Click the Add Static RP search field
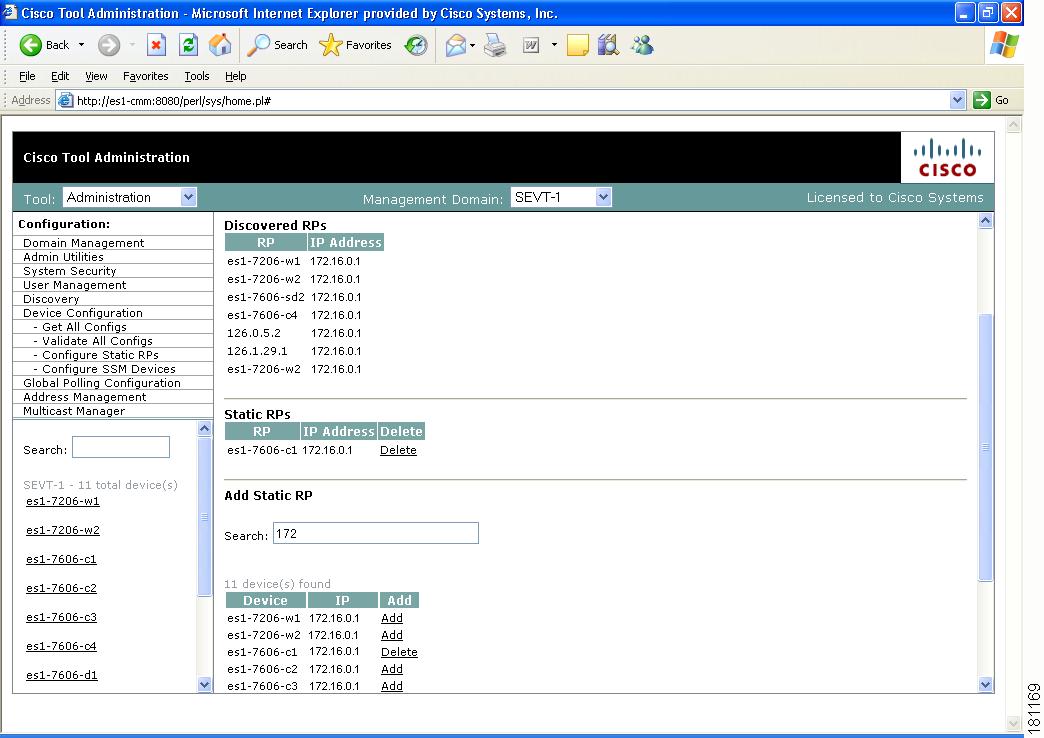1044x738 pixels. coord(376,533)
